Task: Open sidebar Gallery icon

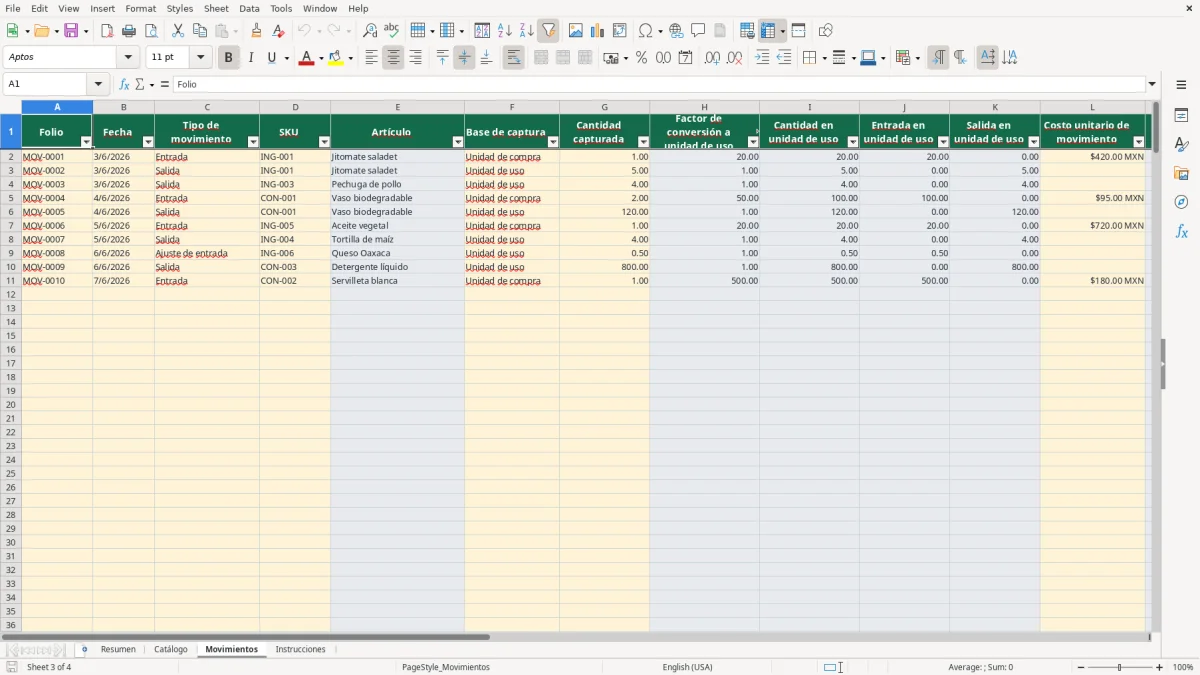Action: 1181,173
